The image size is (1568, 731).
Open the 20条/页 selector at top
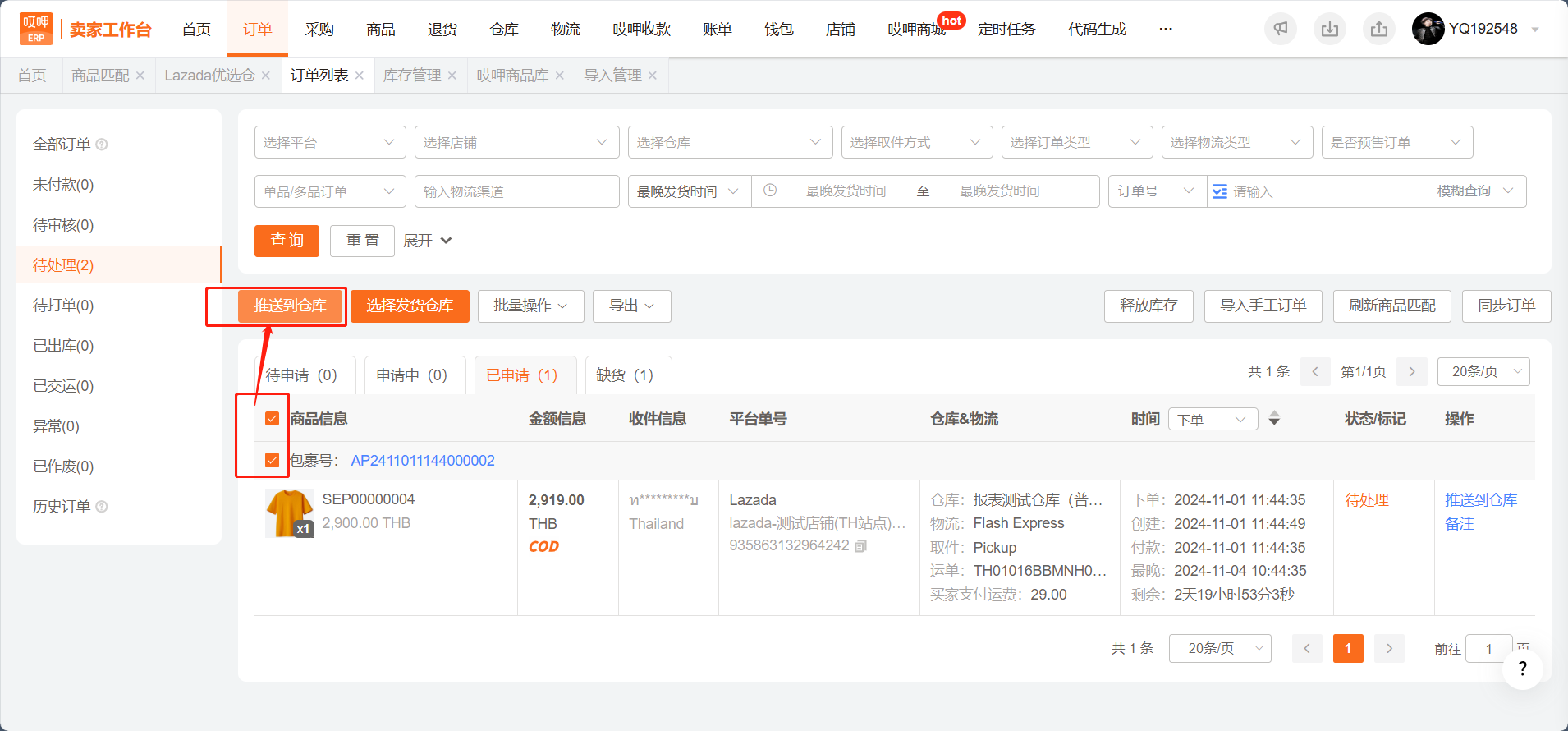pos(1483,371)
